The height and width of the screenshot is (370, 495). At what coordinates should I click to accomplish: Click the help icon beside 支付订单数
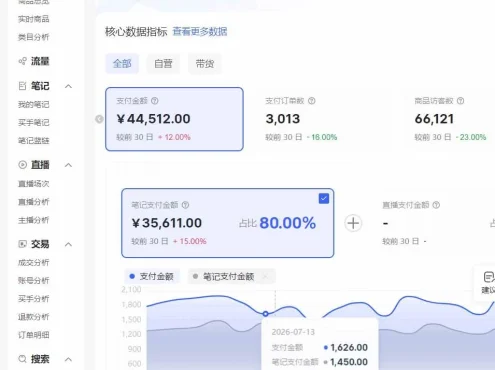[312, 101]
